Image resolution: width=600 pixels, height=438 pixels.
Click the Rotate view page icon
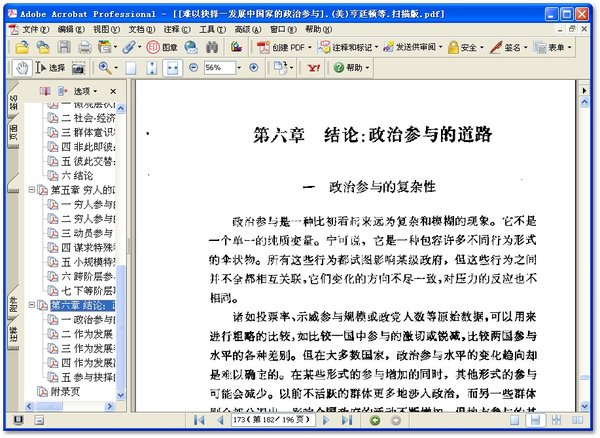(280, 68)
